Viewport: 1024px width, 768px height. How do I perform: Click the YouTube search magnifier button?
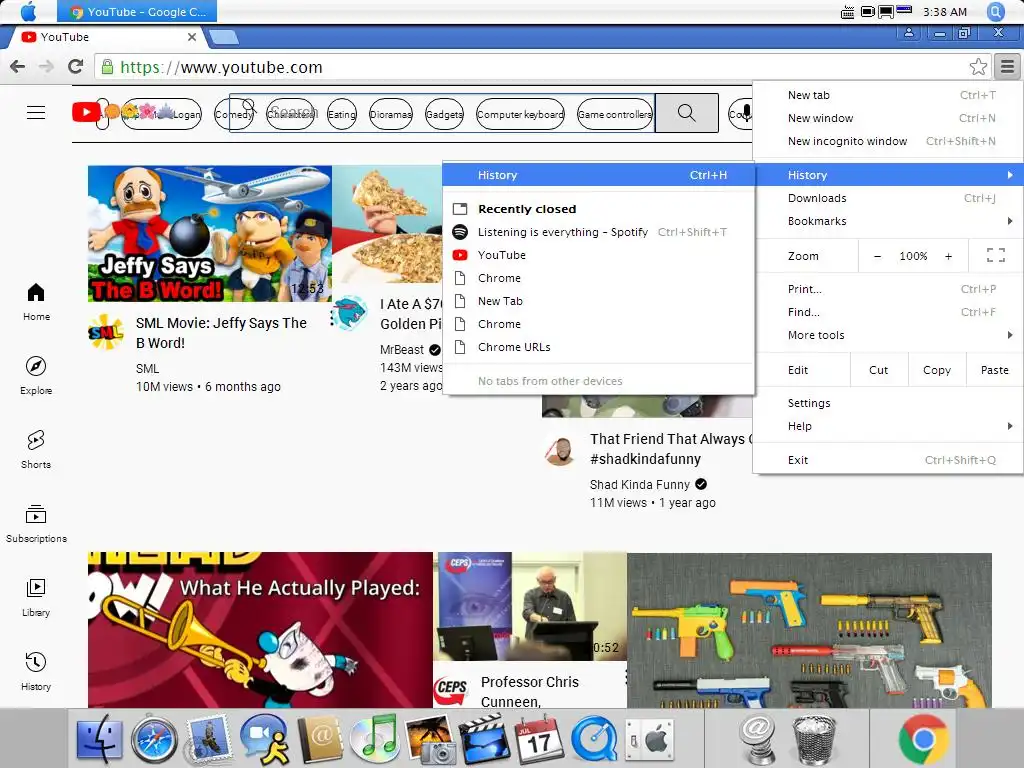pos(686,113)
